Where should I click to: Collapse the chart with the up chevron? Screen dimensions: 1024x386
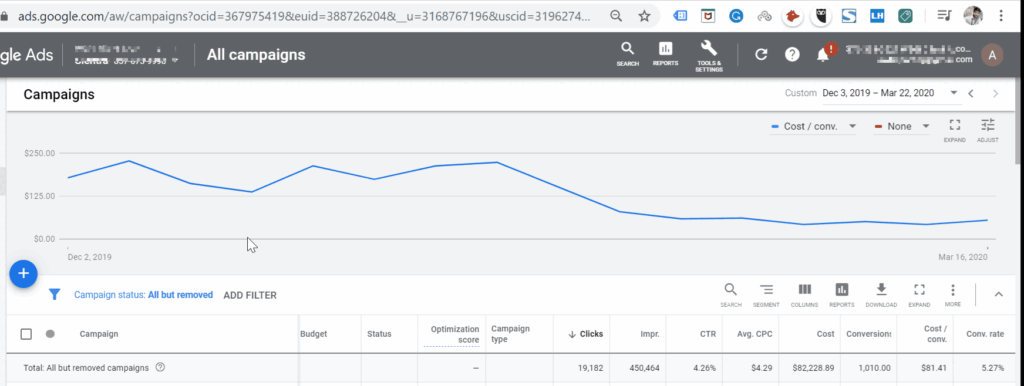[x=999, y=295]
